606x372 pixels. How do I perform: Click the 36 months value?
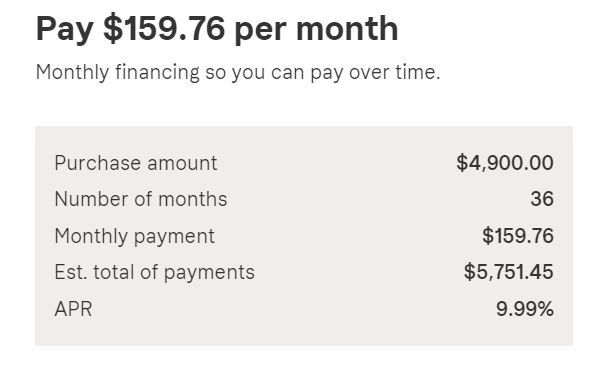tap(542, 199)
